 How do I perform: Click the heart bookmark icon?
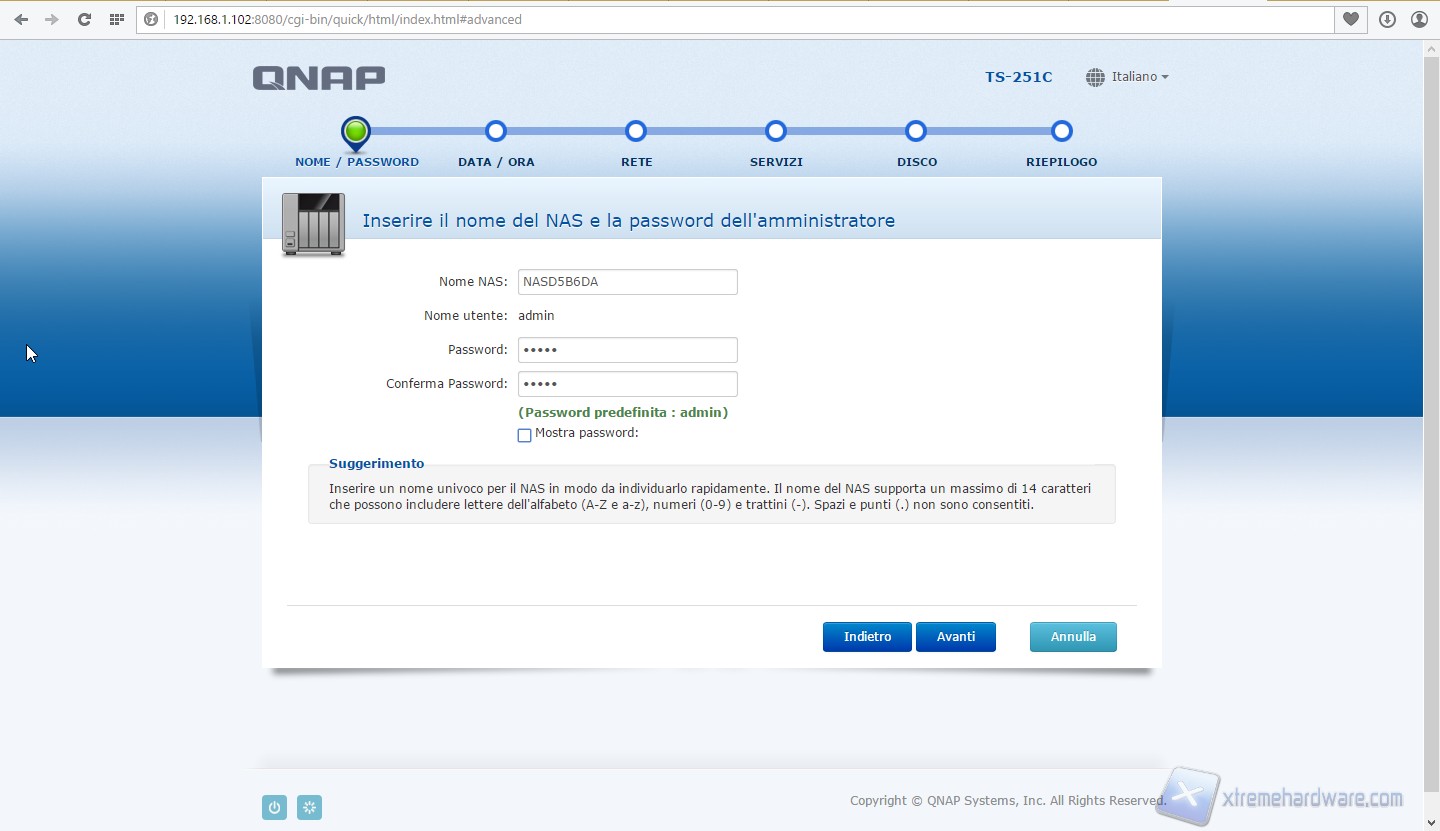[x=1351, y=19]
